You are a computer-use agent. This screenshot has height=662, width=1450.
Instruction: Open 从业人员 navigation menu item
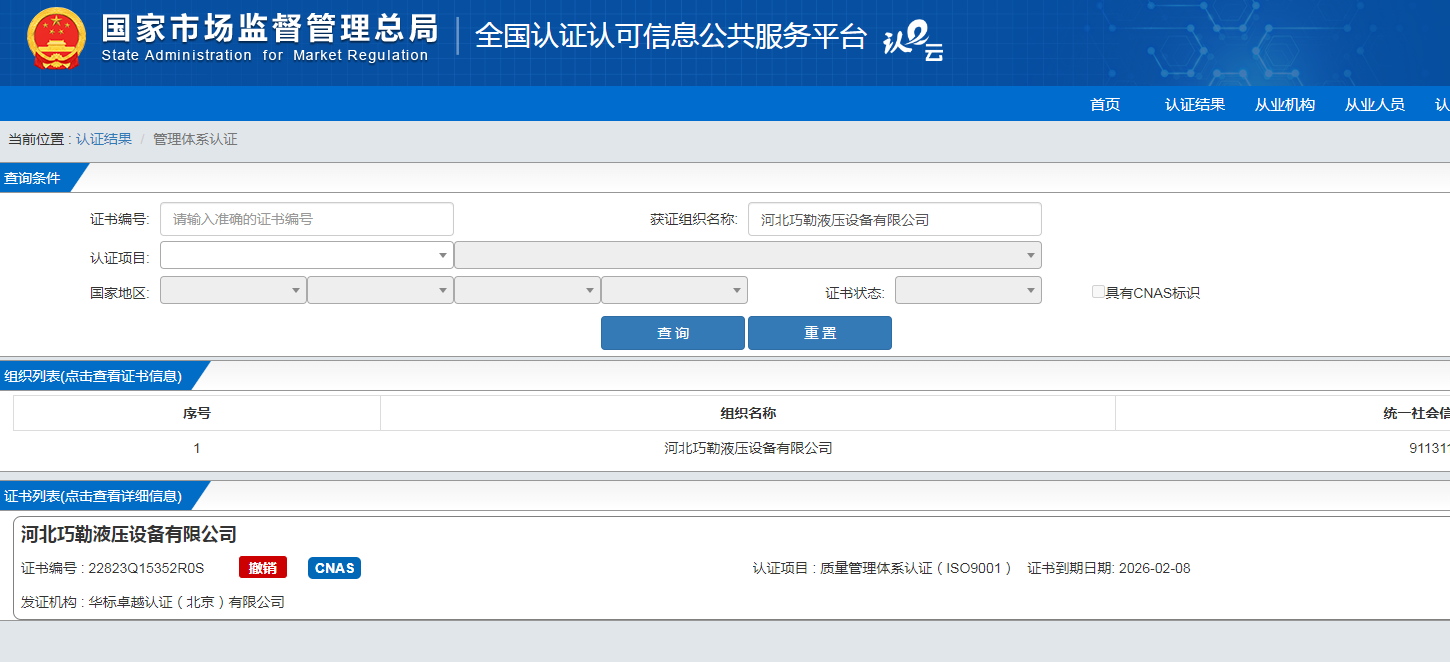(1375, 104)
